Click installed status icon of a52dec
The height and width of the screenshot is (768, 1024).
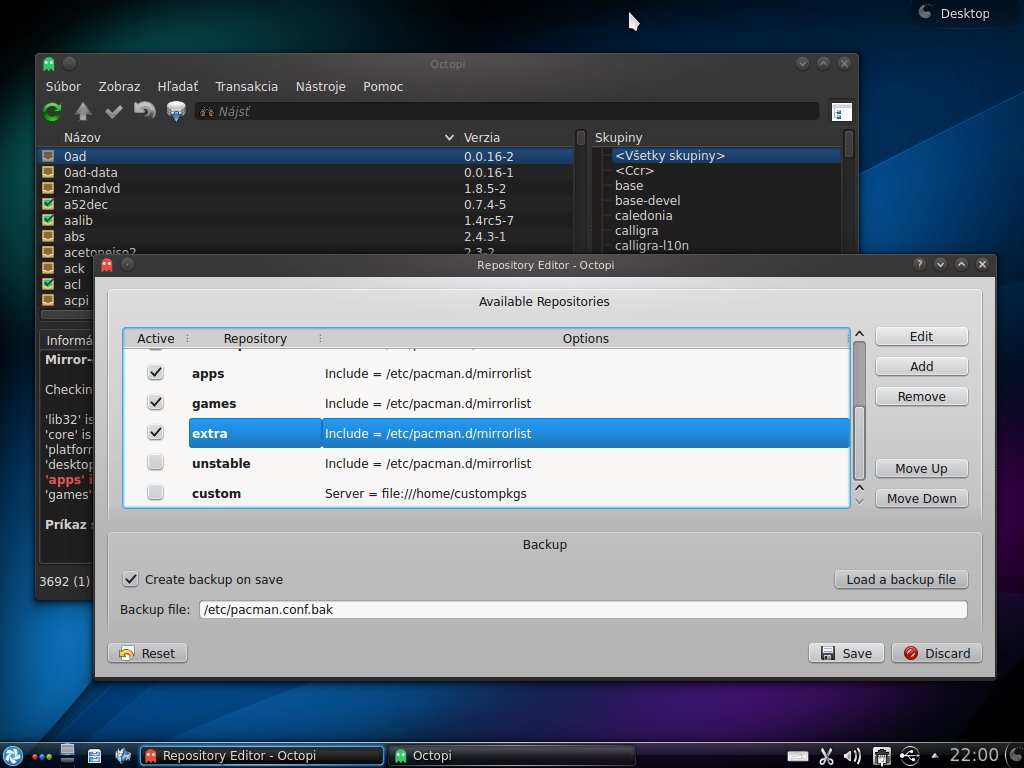tap(48, 204)
